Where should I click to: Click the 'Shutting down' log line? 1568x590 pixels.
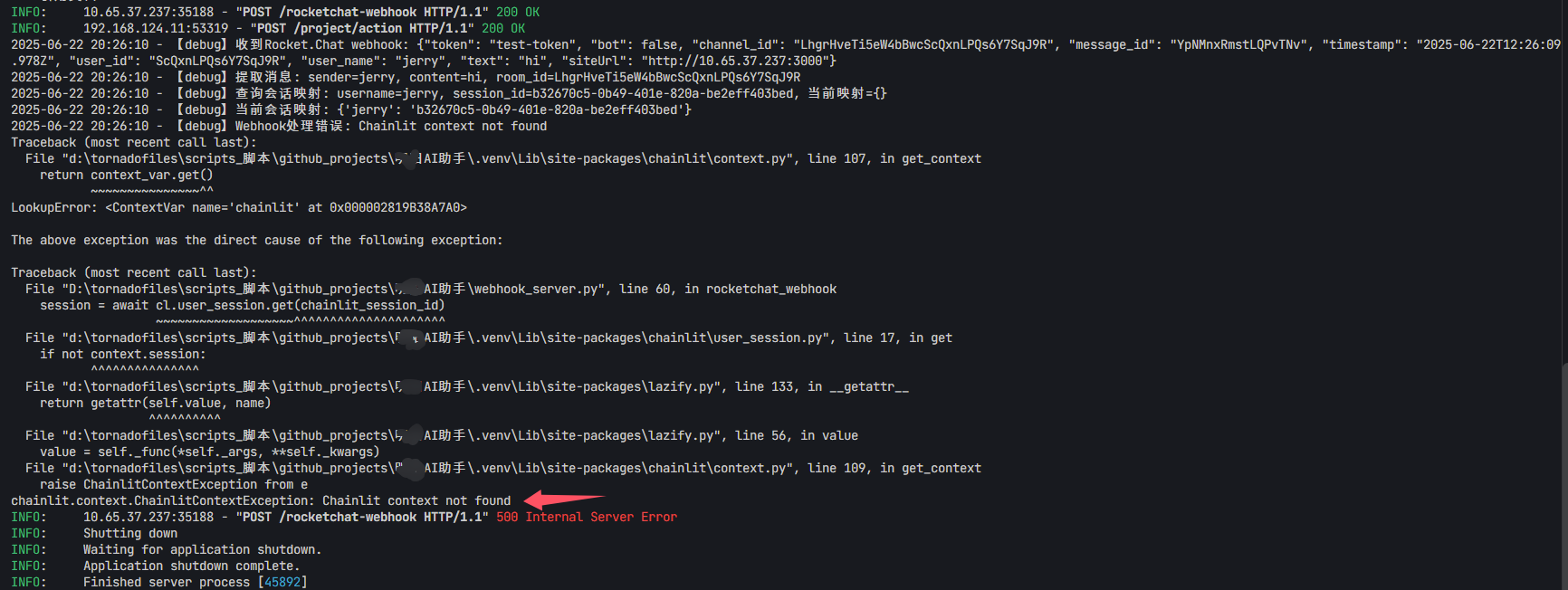130,533
